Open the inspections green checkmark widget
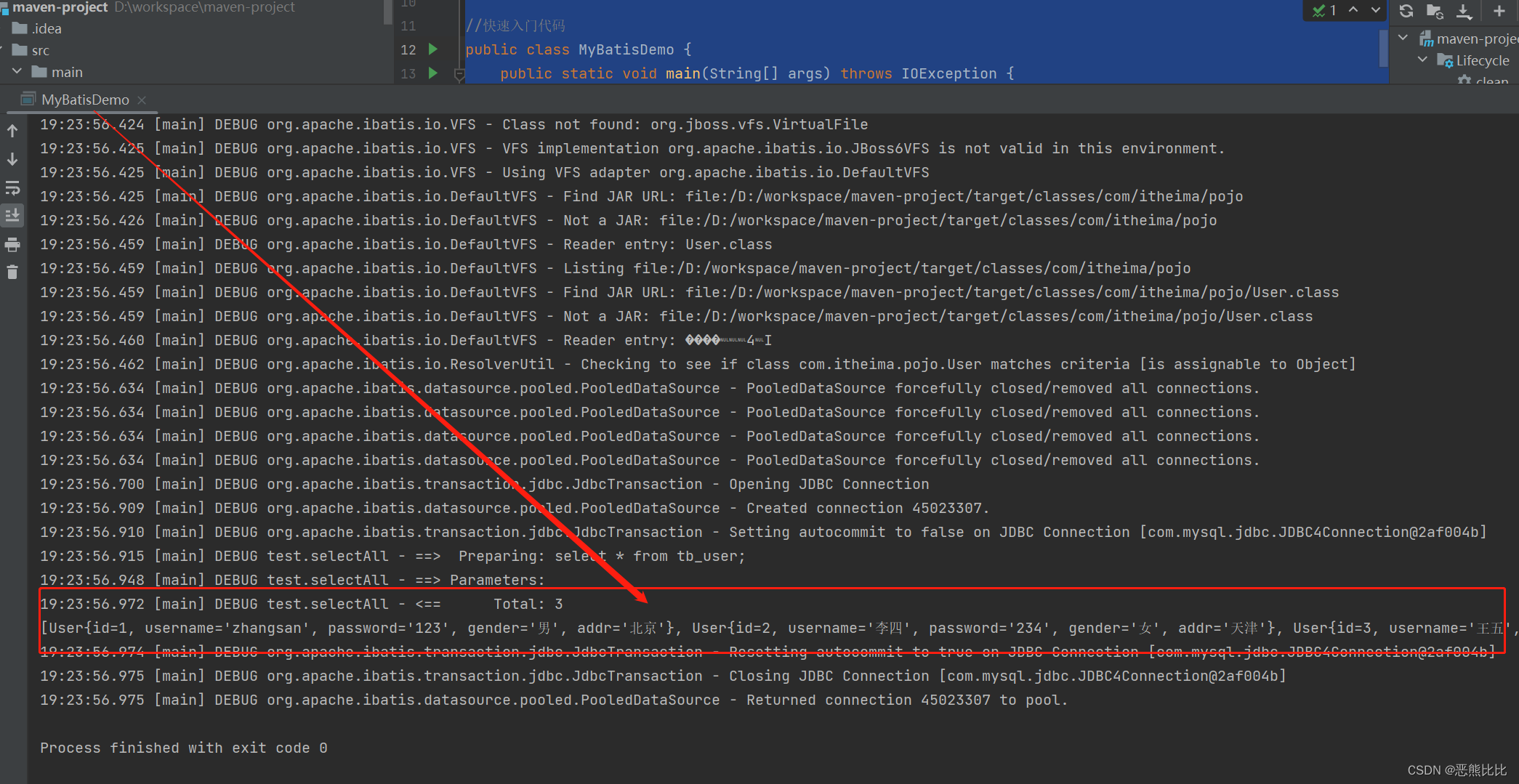The image size is (1519, 784). (1324, 10)
